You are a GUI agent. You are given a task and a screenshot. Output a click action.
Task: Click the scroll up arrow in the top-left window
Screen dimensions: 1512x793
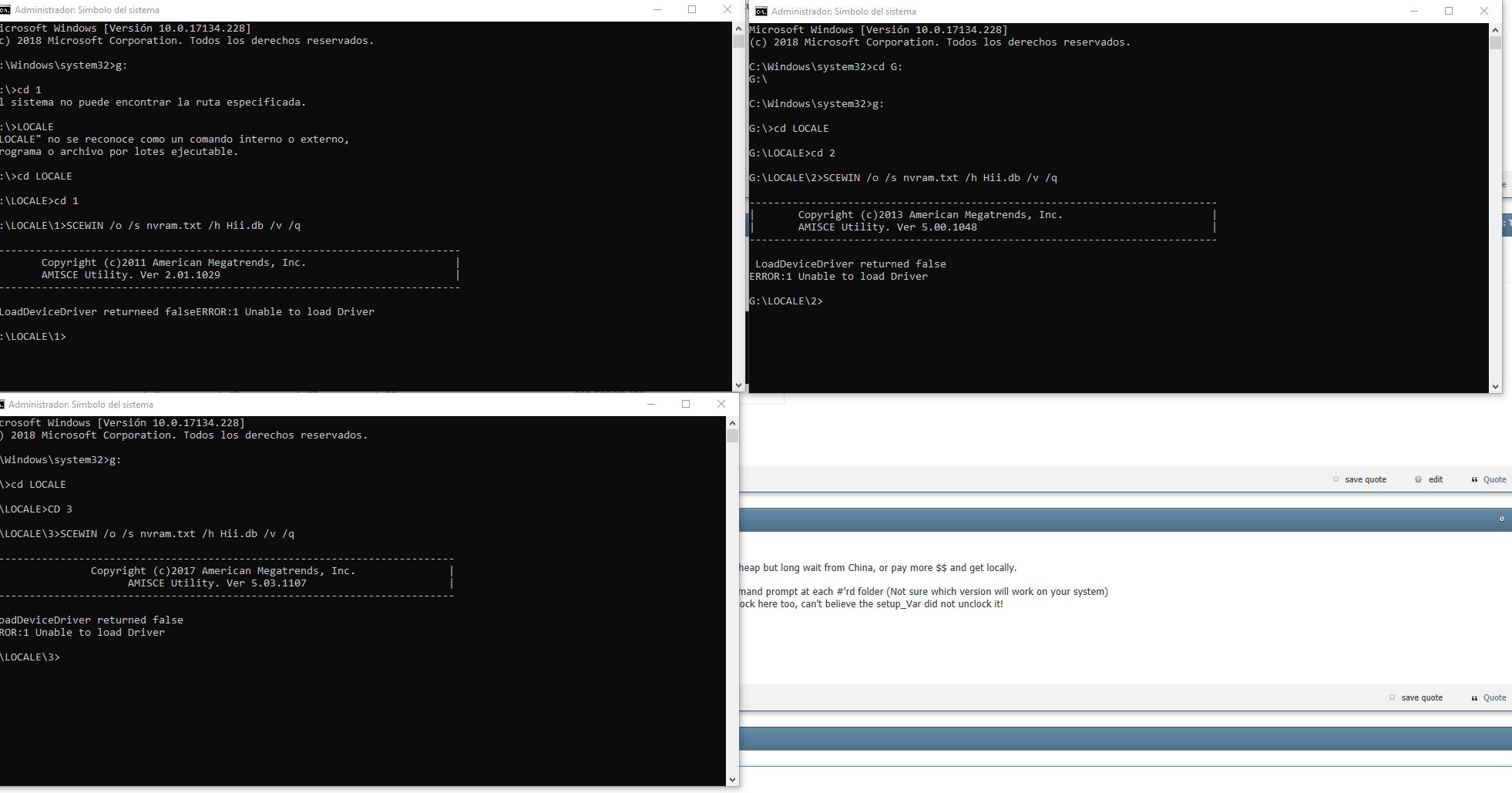(x=738, y=29)
